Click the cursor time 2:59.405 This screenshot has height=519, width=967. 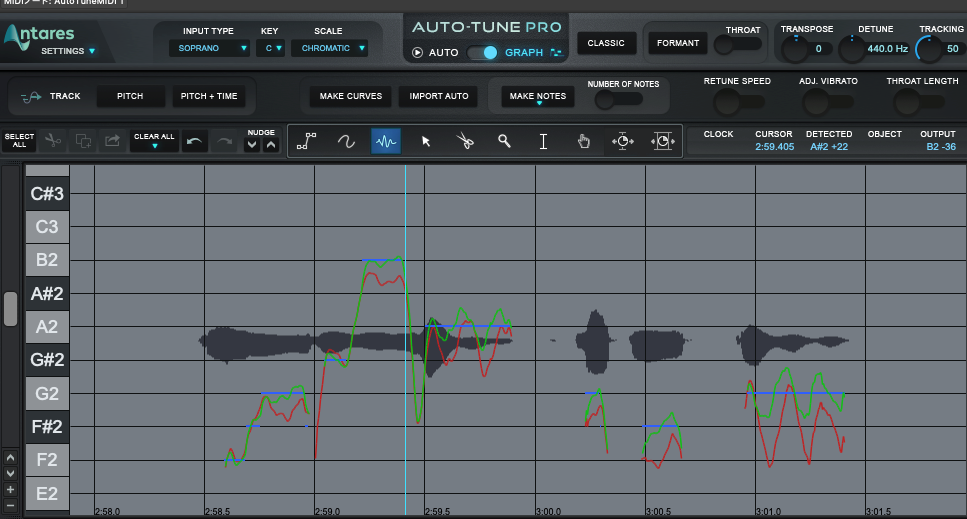click(x=775, y=147)
